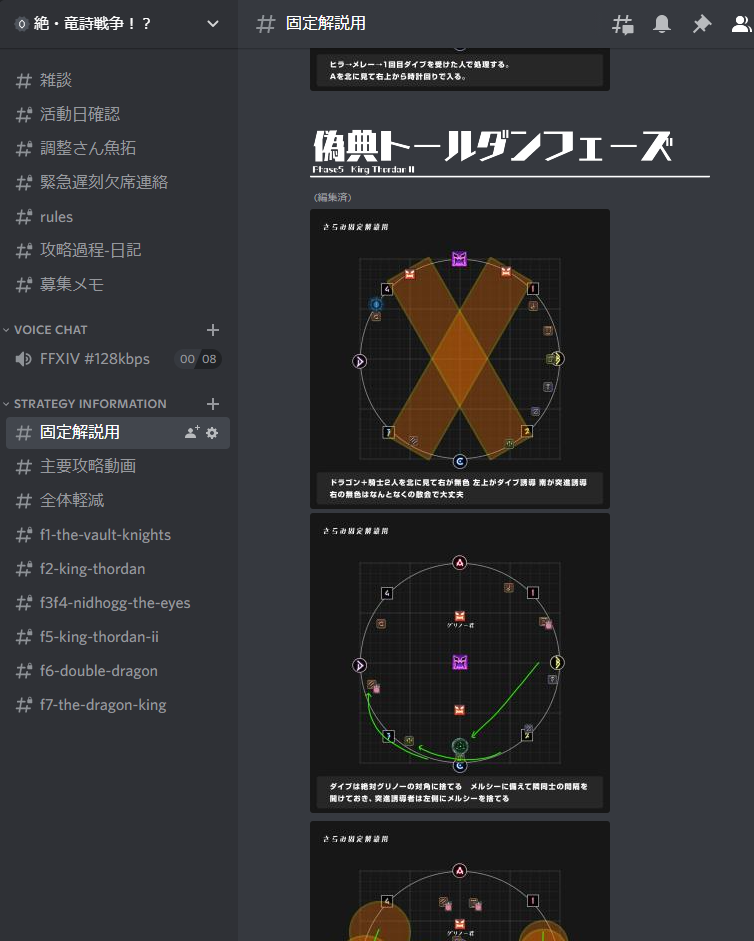
Task: Open the Threads icon in channel header
Action: click(x=622, y=24)
